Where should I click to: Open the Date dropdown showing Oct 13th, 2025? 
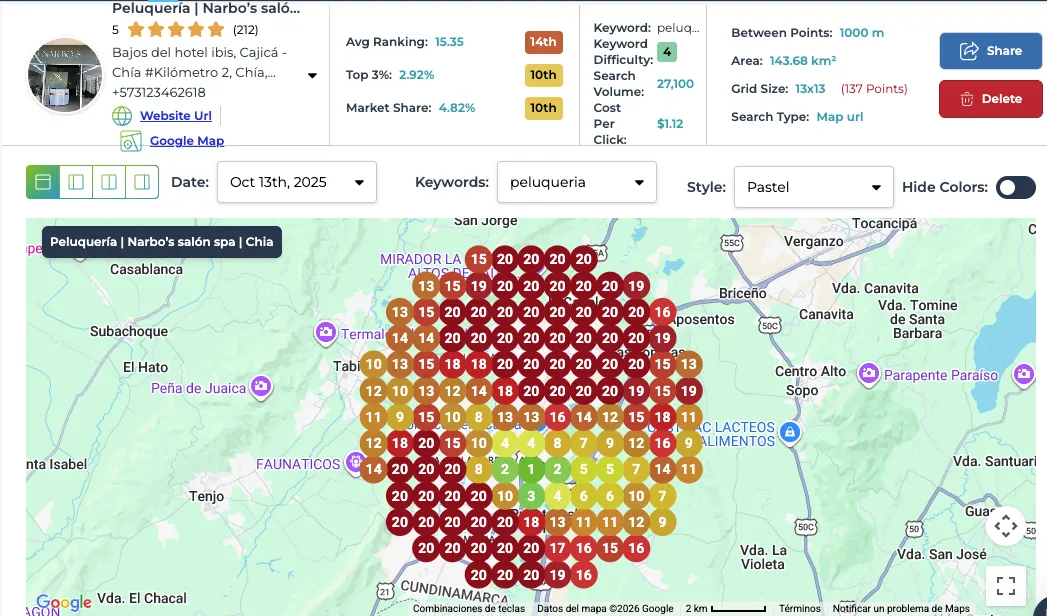tap(295, 182)
